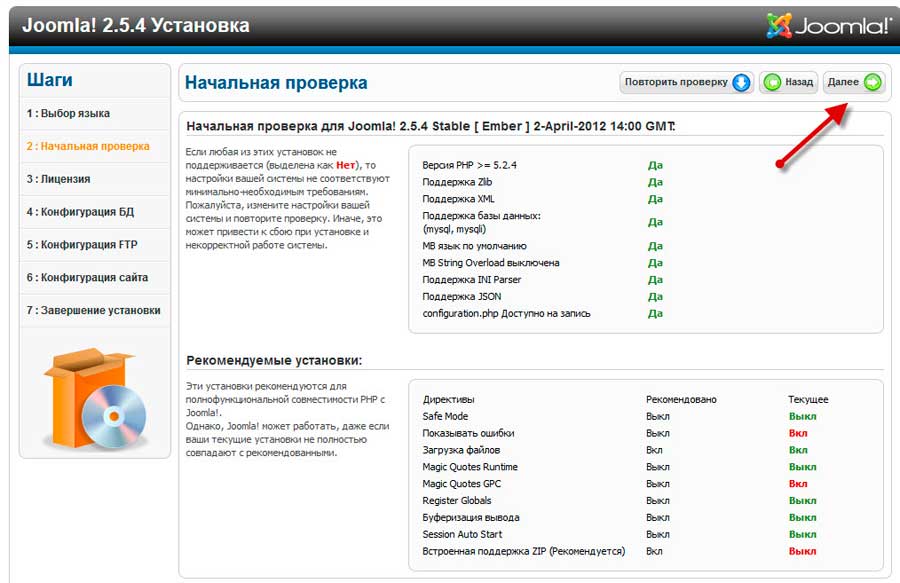Select step 4: Конфигурация БД
This screenshot has width=900, height=583.
coord(80,212)
